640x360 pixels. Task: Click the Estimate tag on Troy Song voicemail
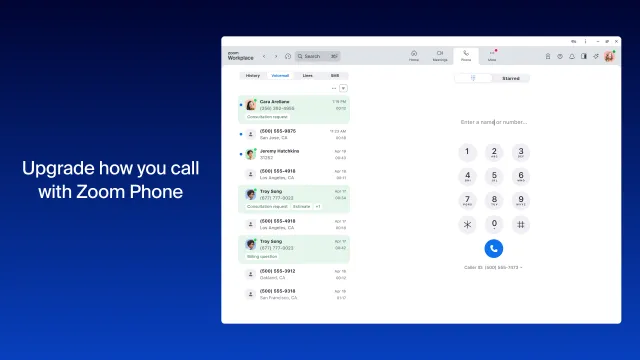tap(302, 207)
